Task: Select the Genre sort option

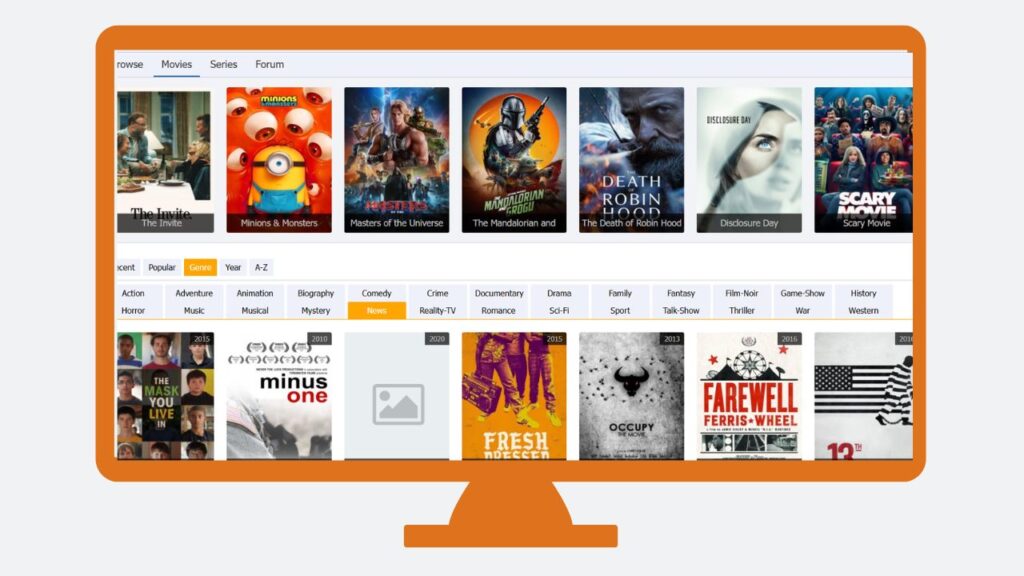Action: click(x=200, y=267)
